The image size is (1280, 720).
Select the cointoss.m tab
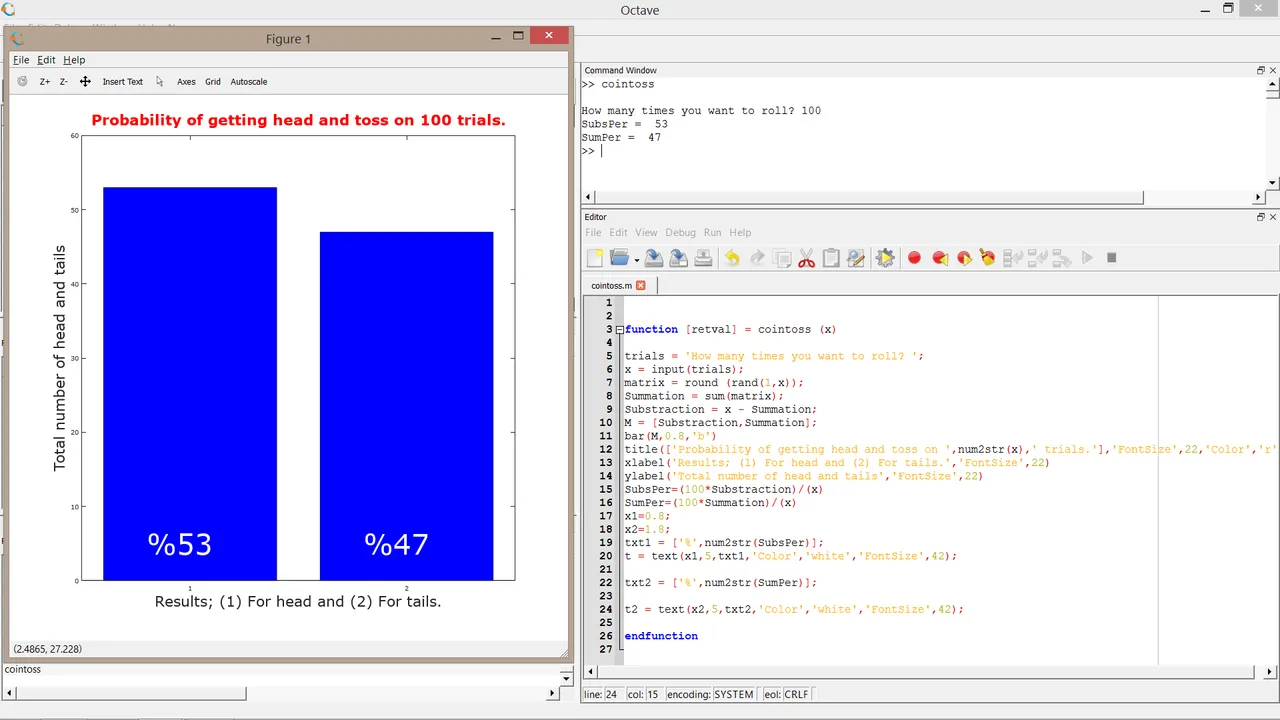611,285
